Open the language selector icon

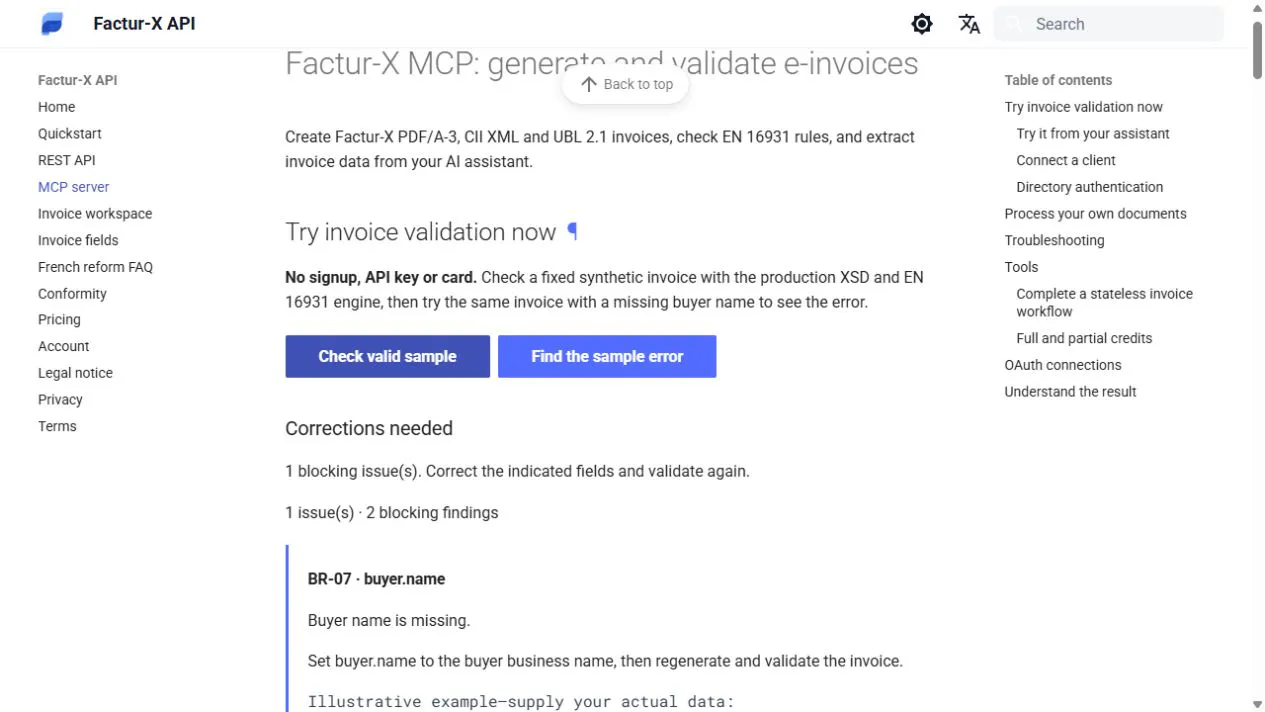click(969, 24)
